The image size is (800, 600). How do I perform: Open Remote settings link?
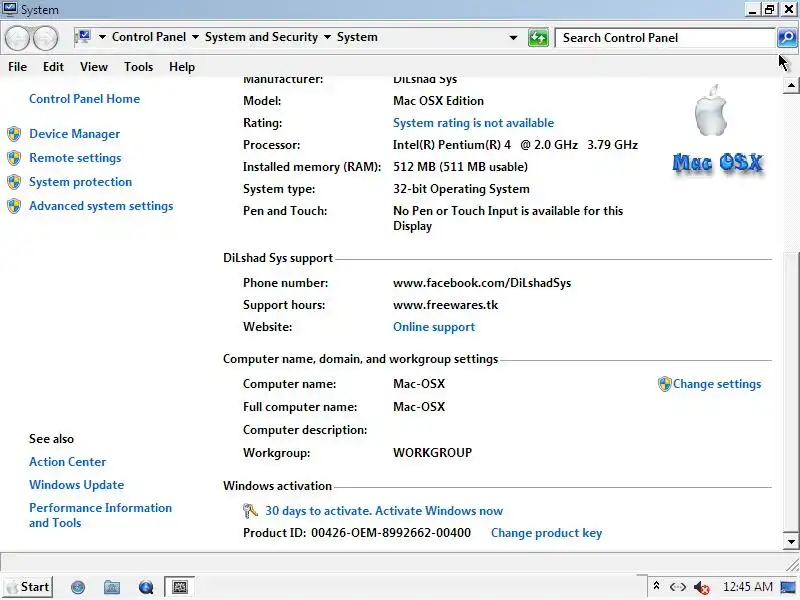pyautogui.click(x=75, y=158)
